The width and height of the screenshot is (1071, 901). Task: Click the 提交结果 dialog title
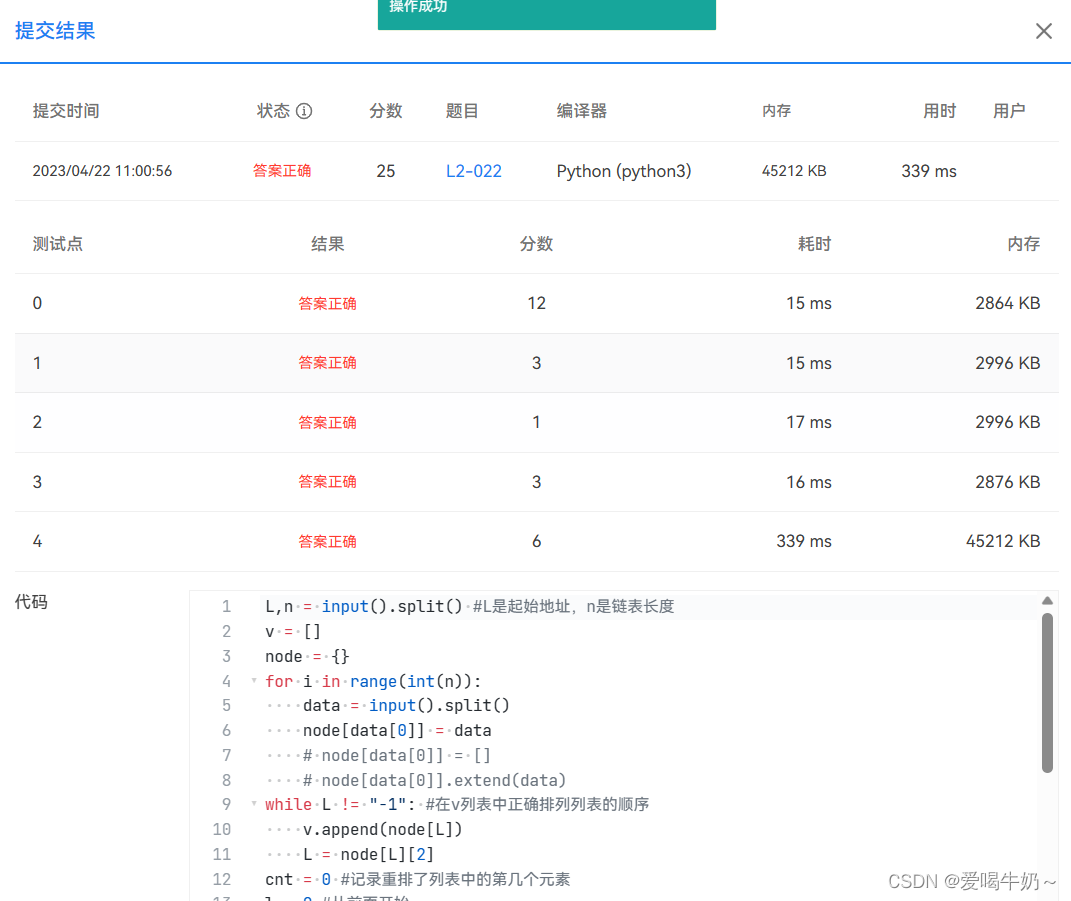(x=54, y=31)
